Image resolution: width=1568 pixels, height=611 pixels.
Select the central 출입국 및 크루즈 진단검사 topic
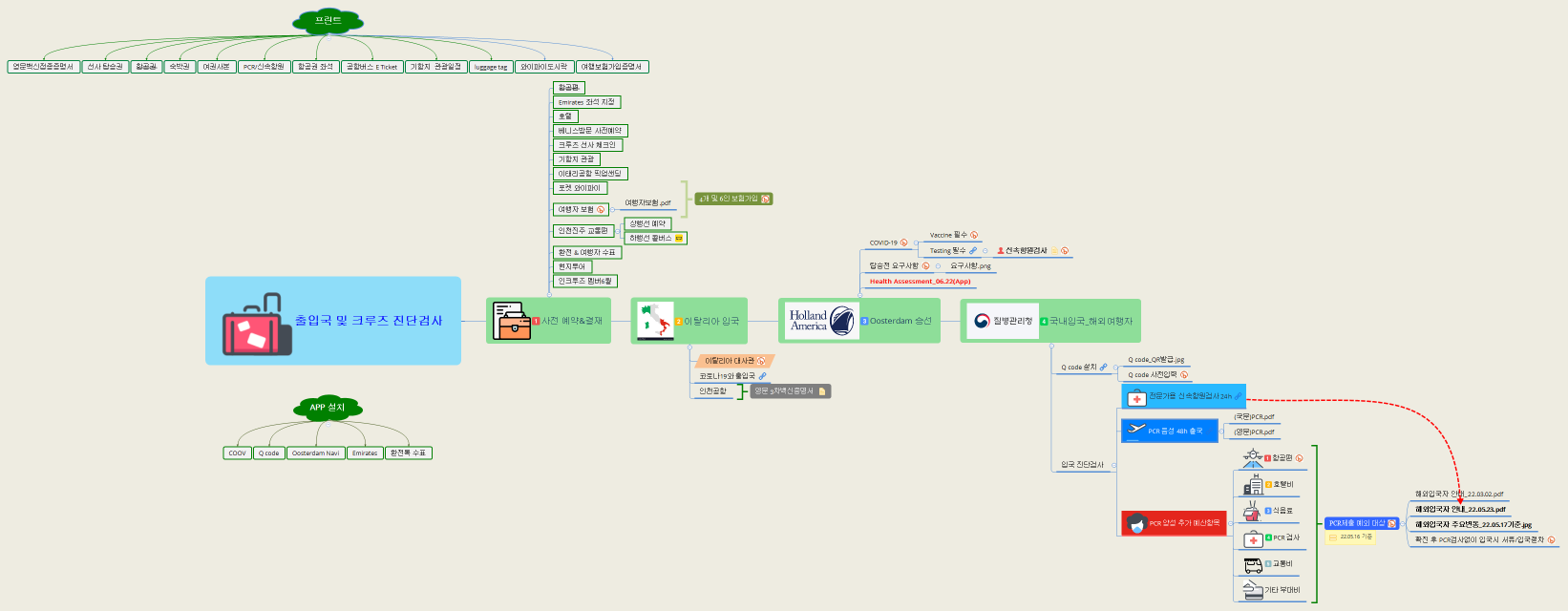333,321
